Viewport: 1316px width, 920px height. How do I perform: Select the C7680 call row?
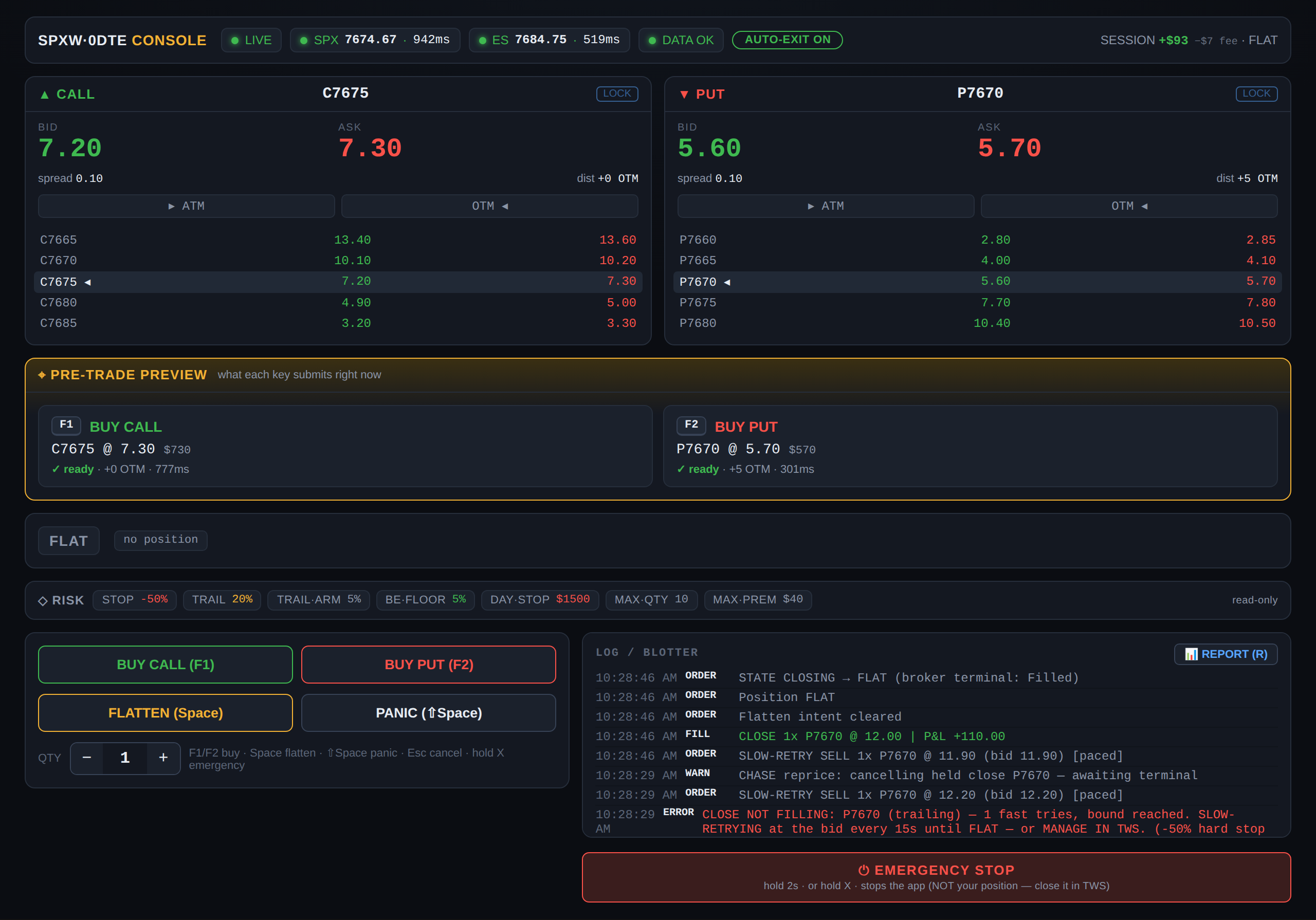(338, 303)
